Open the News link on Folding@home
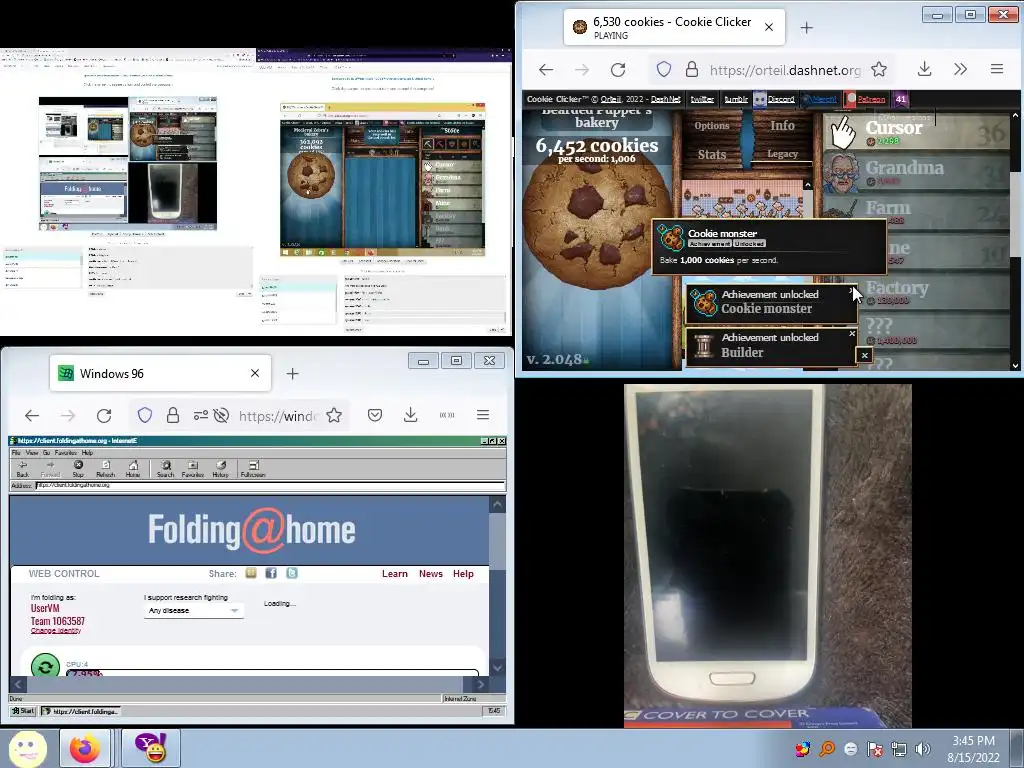The image size is (1024, 768). click(430, 573)
